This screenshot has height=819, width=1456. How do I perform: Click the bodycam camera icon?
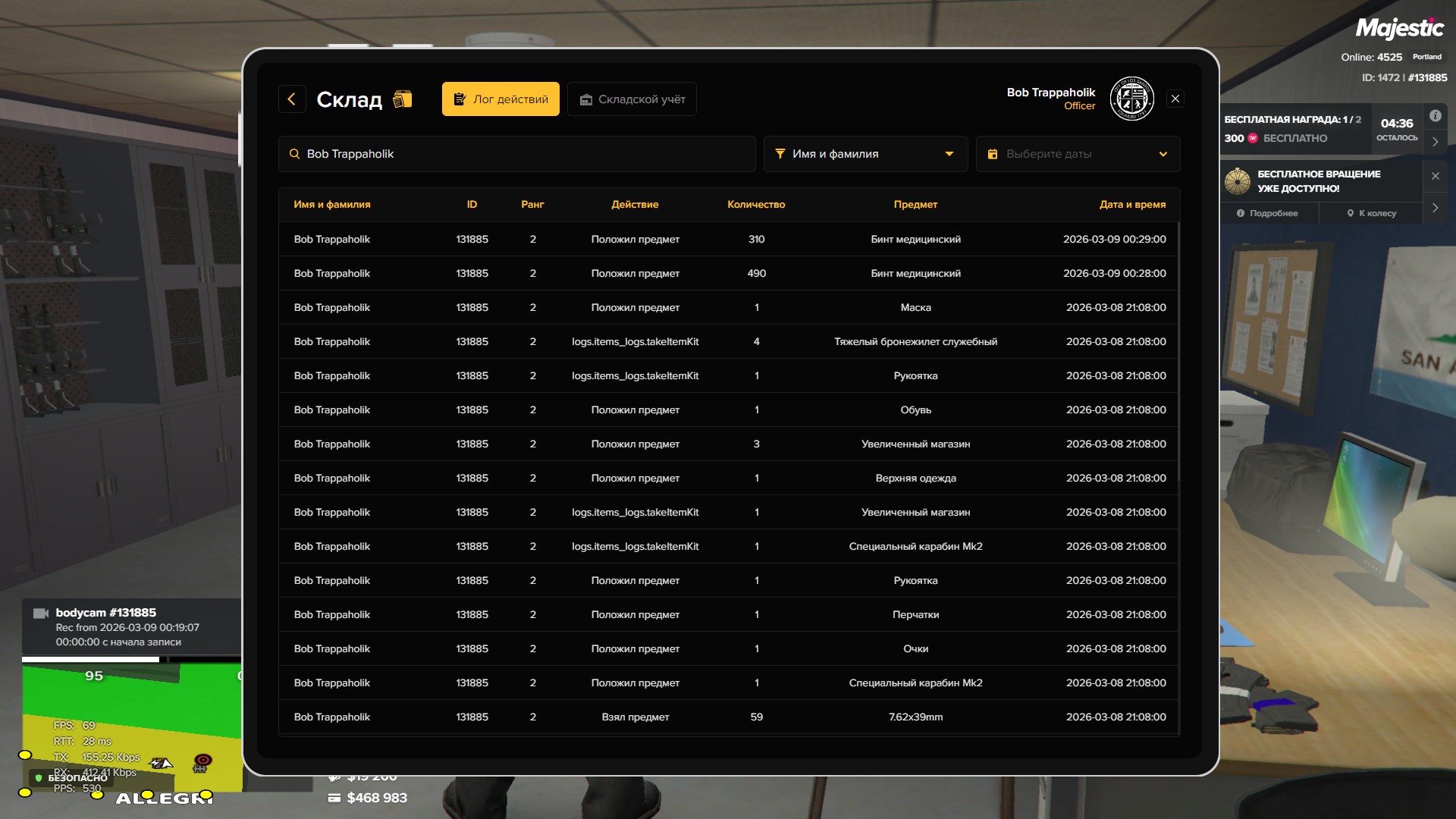click(41, 613)
